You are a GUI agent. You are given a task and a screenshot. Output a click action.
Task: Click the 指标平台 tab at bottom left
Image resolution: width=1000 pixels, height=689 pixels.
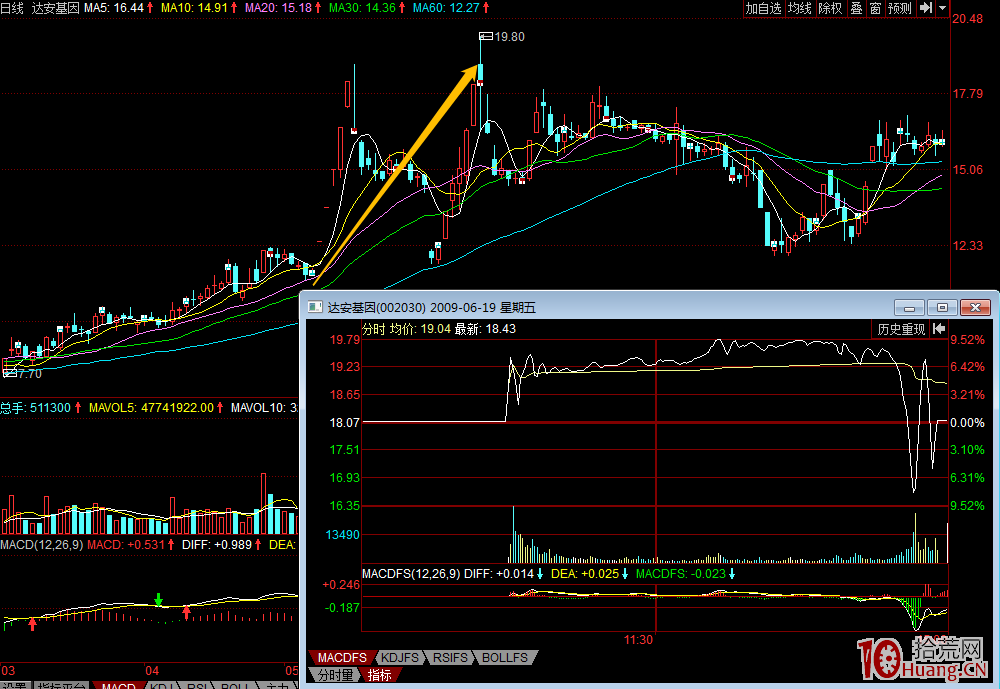click(x=61, y=685)
